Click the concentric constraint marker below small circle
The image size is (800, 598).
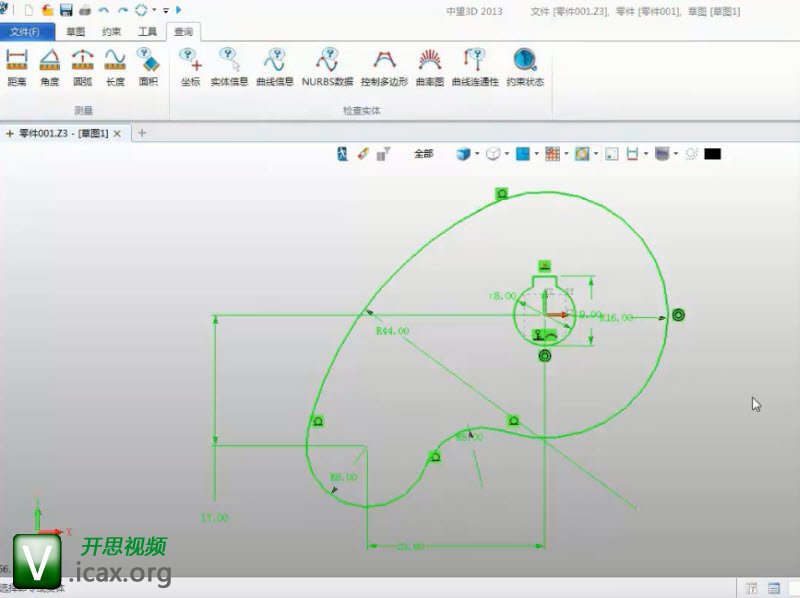(545, 355)
